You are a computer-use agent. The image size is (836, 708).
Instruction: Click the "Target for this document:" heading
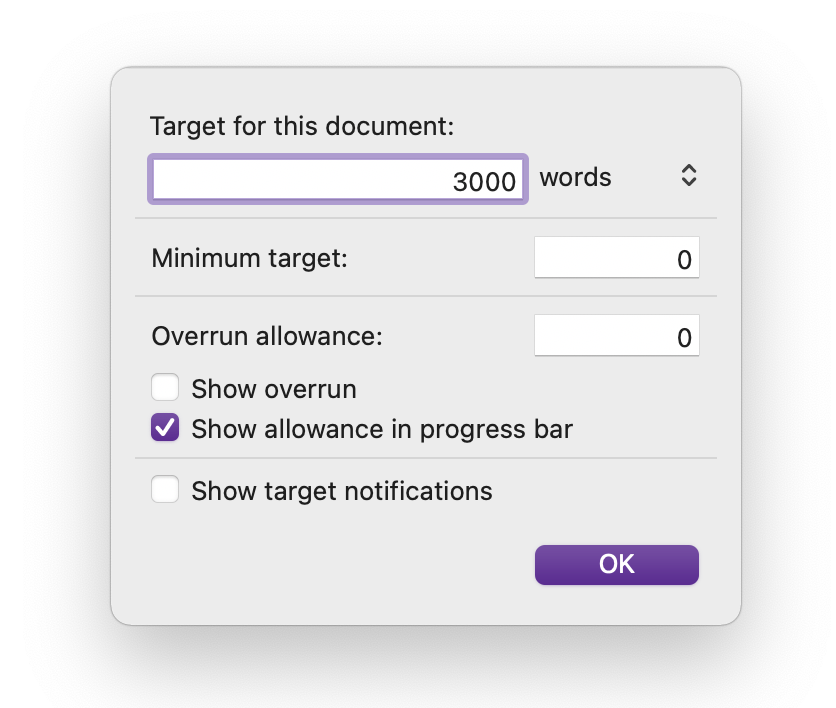tap(302, 127)
